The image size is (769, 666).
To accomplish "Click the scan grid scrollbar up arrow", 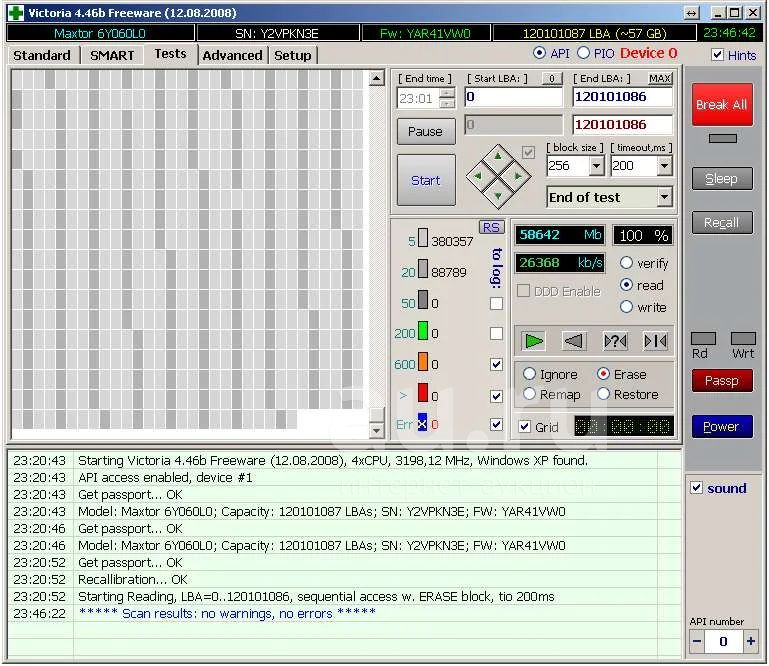I will coord(376,78).
